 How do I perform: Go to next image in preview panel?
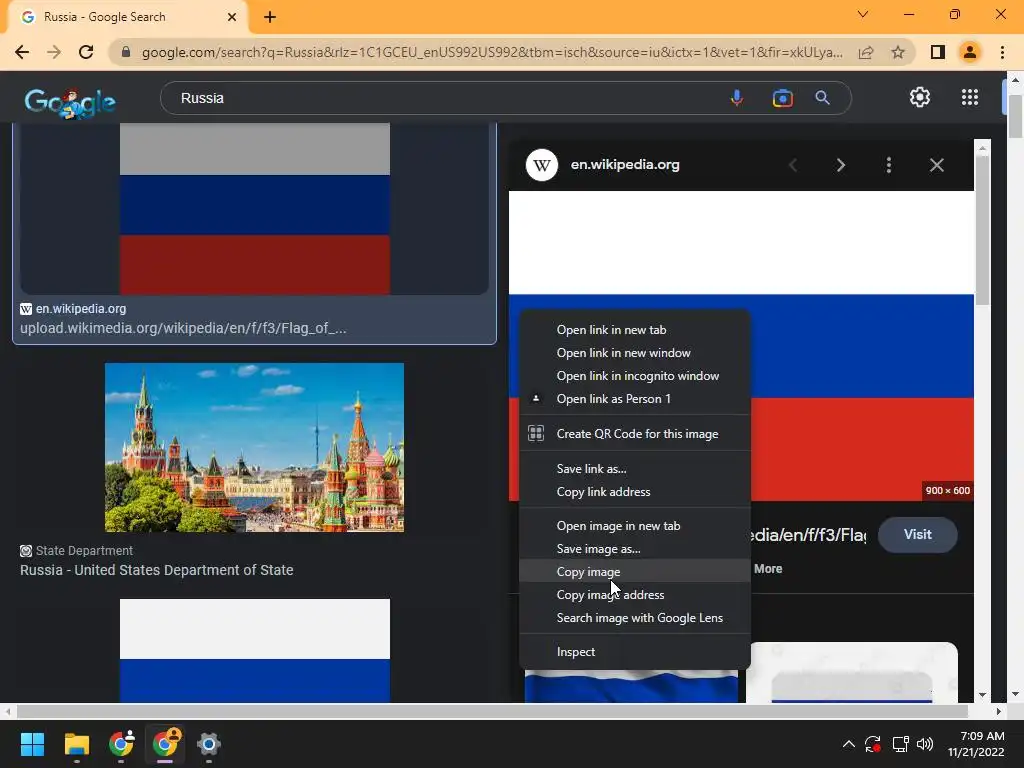[x=840, y=165]
